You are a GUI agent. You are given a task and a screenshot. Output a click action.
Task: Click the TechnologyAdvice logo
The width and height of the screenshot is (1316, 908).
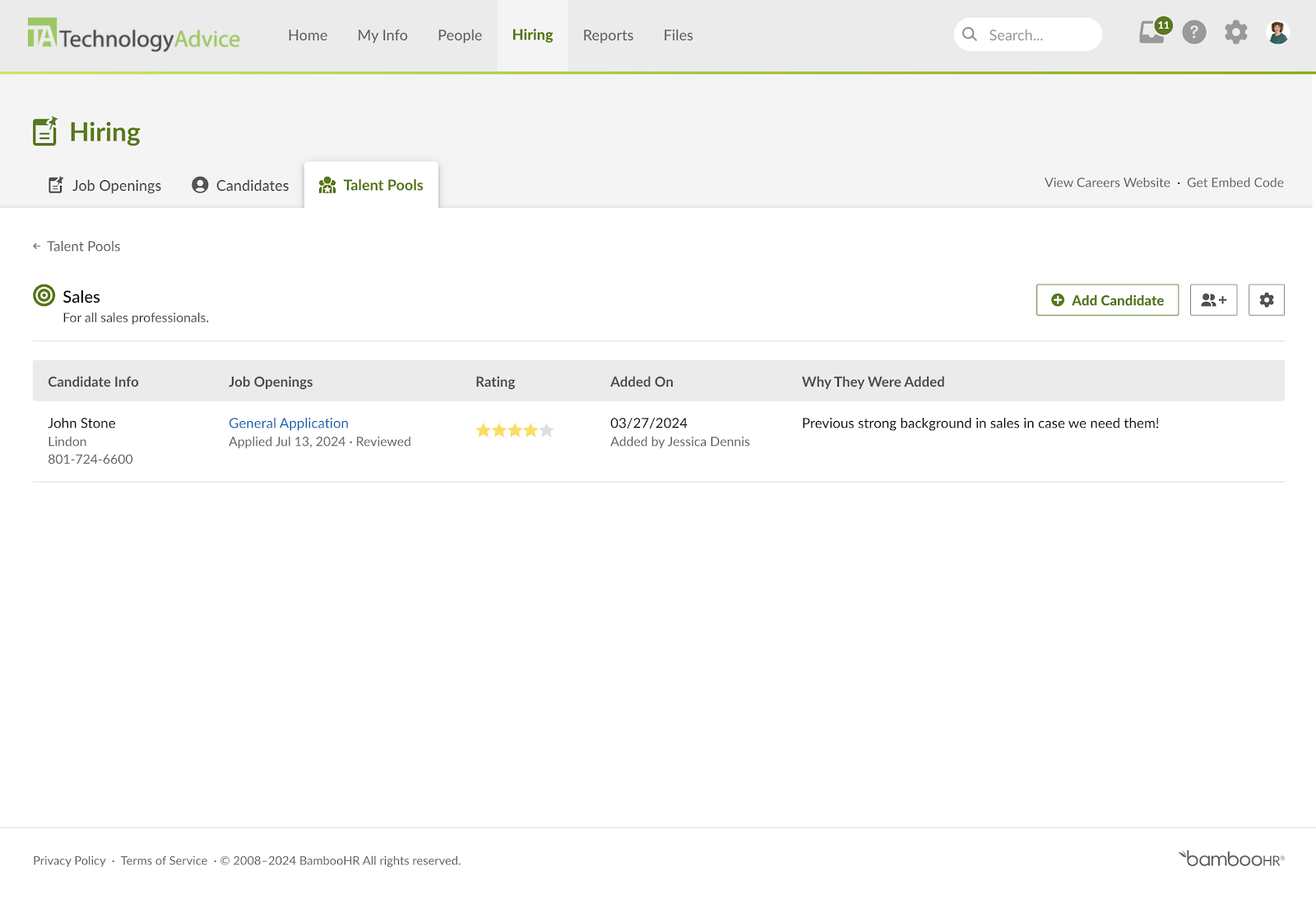coord(134,35)
